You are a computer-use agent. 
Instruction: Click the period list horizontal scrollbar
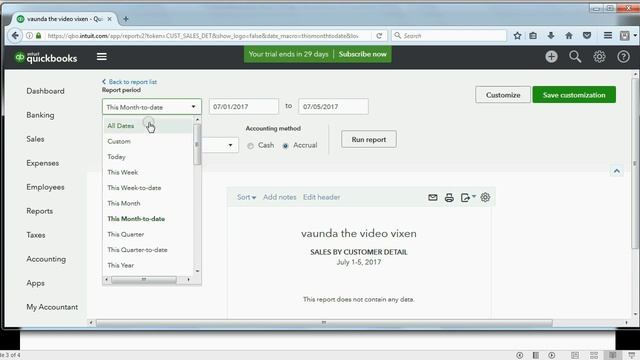(x=144, y=280)
